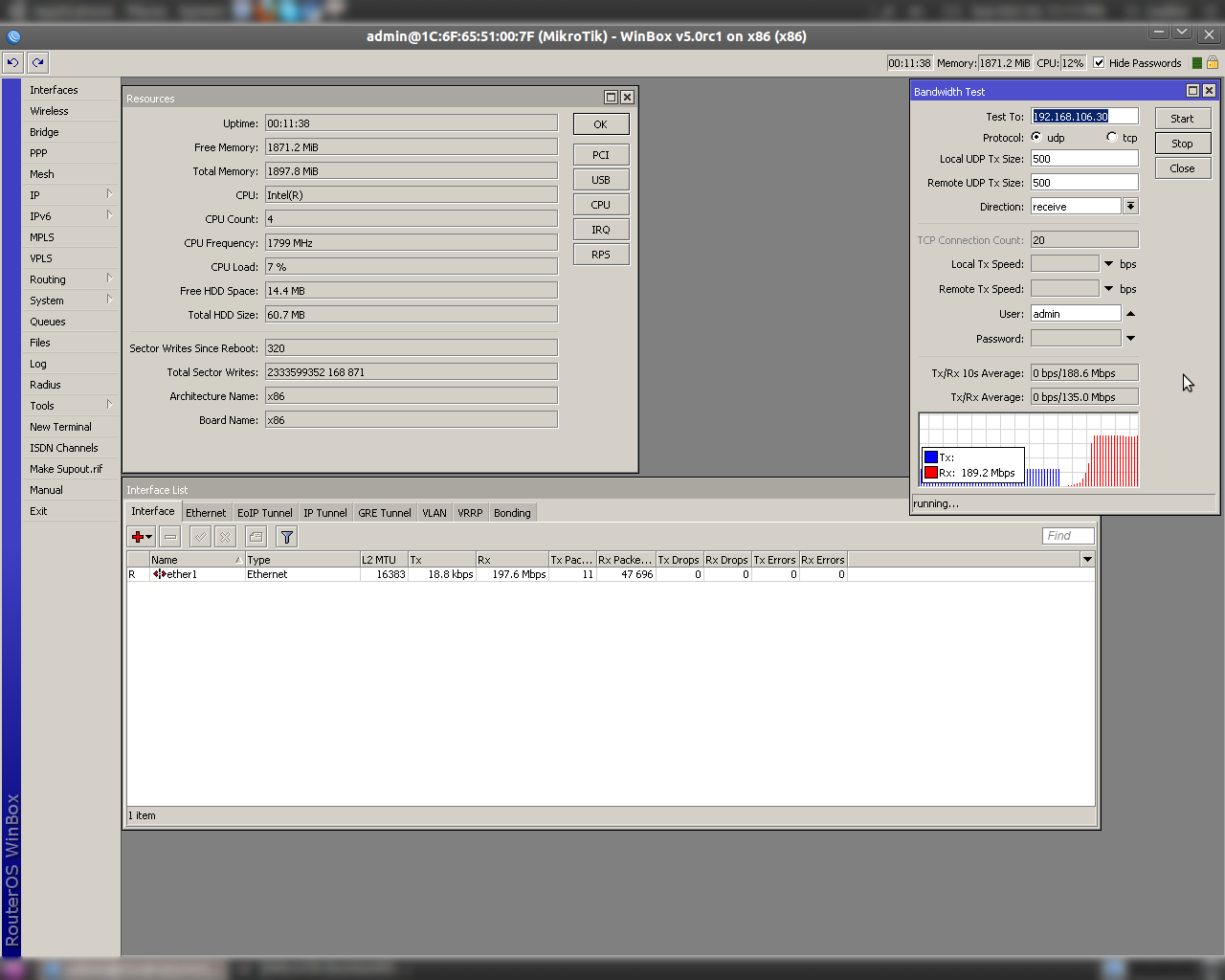This screenshot has width=1225, height=980.
Task: Toggle Hide Passwords checkbox
Action: [1099, 63]
